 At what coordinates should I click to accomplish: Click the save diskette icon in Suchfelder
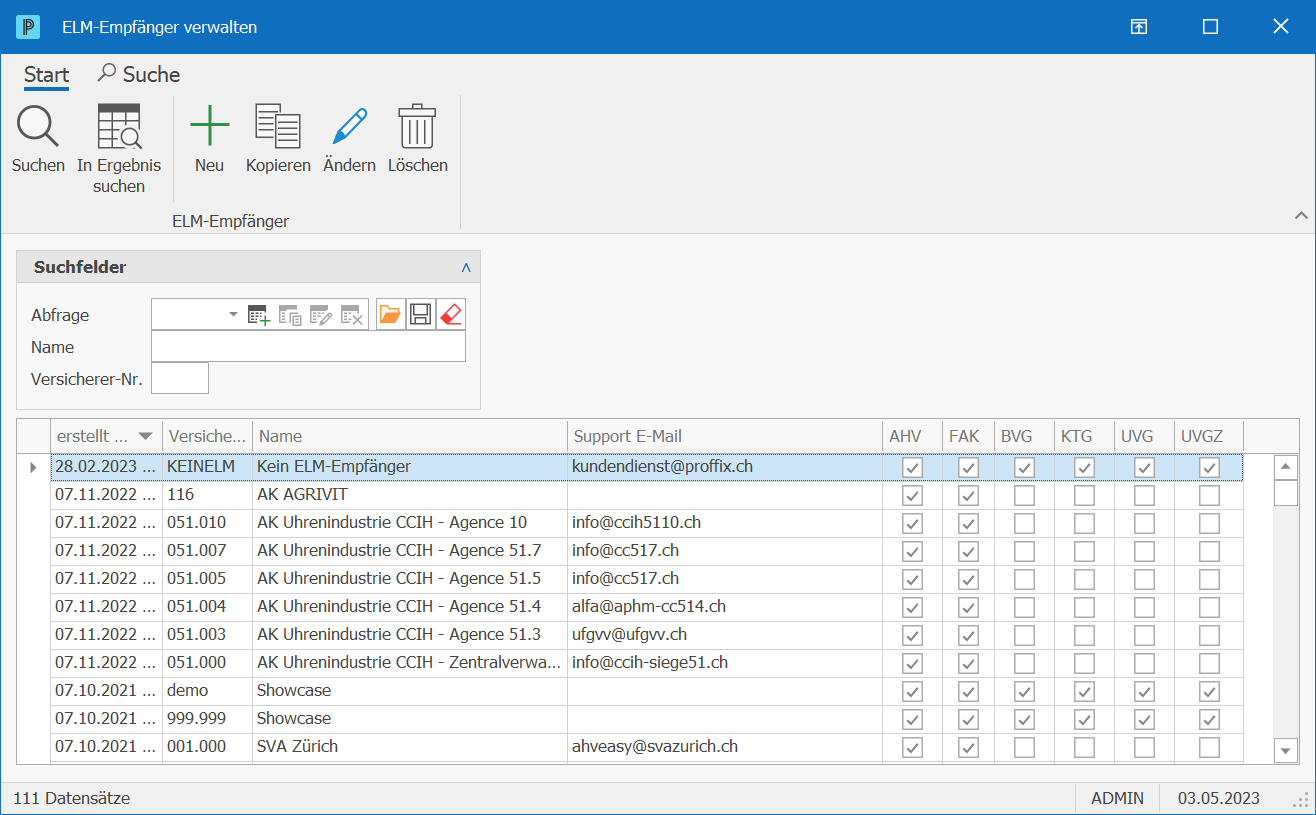420,315
